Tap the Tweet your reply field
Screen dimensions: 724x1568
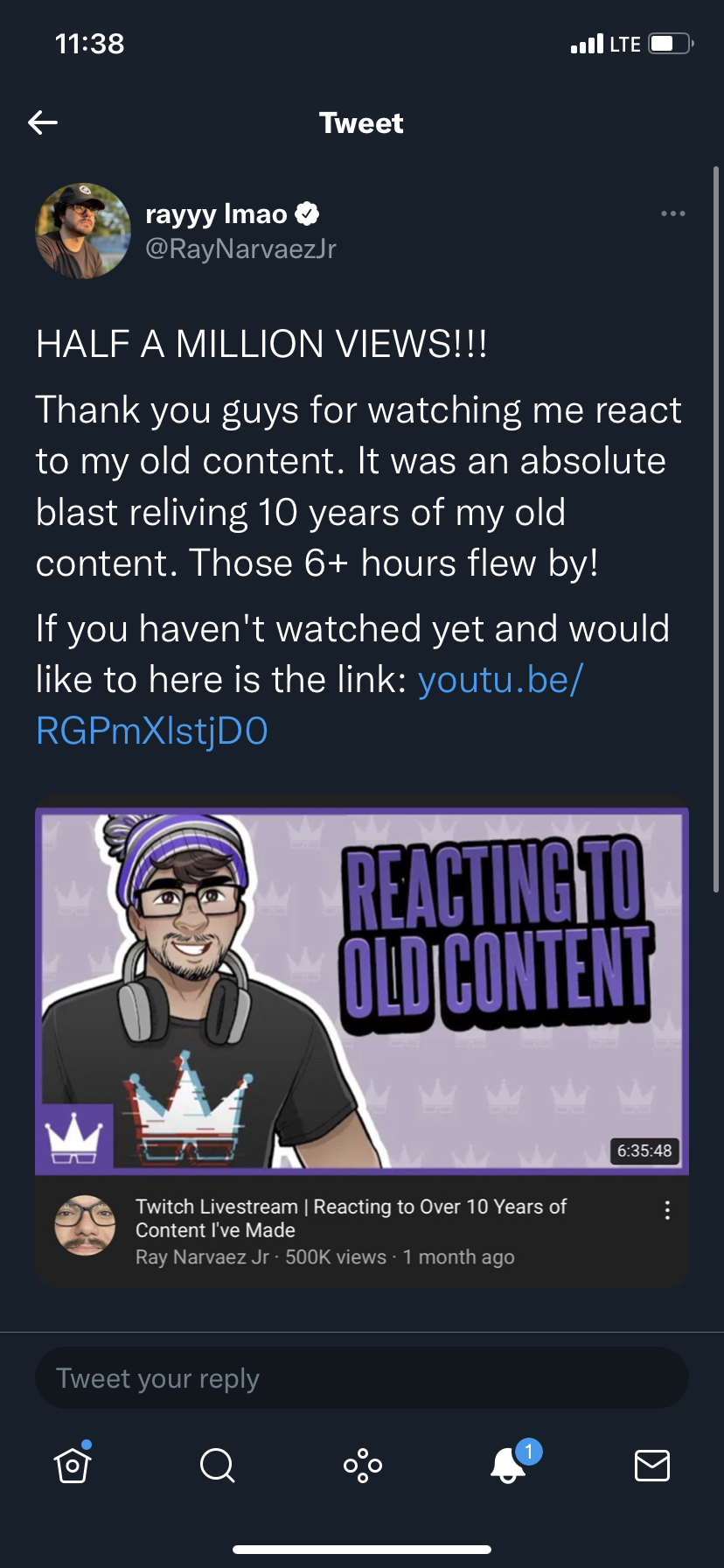point(362,1378)
